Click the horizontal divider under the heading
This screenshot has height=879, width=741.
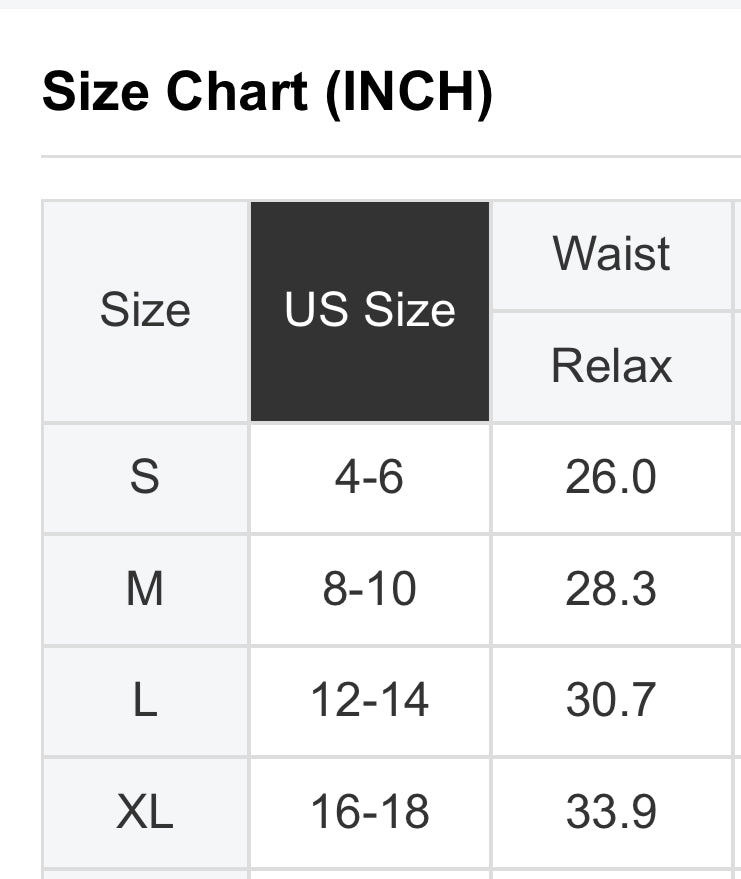click(x=390, y=157)
